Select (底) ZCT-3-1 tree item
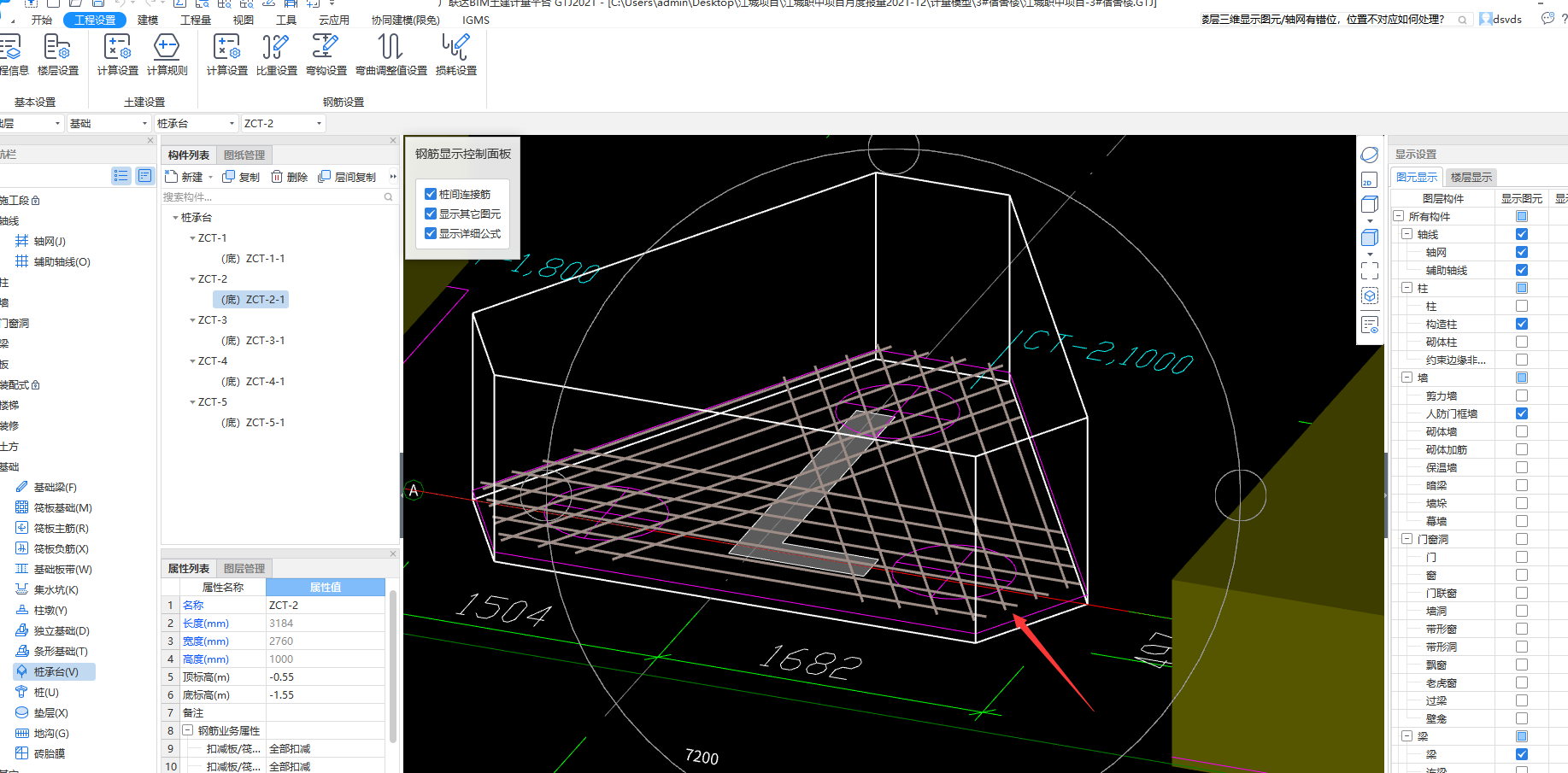This screenshot has height=773, width=1568. click(253, 341)
